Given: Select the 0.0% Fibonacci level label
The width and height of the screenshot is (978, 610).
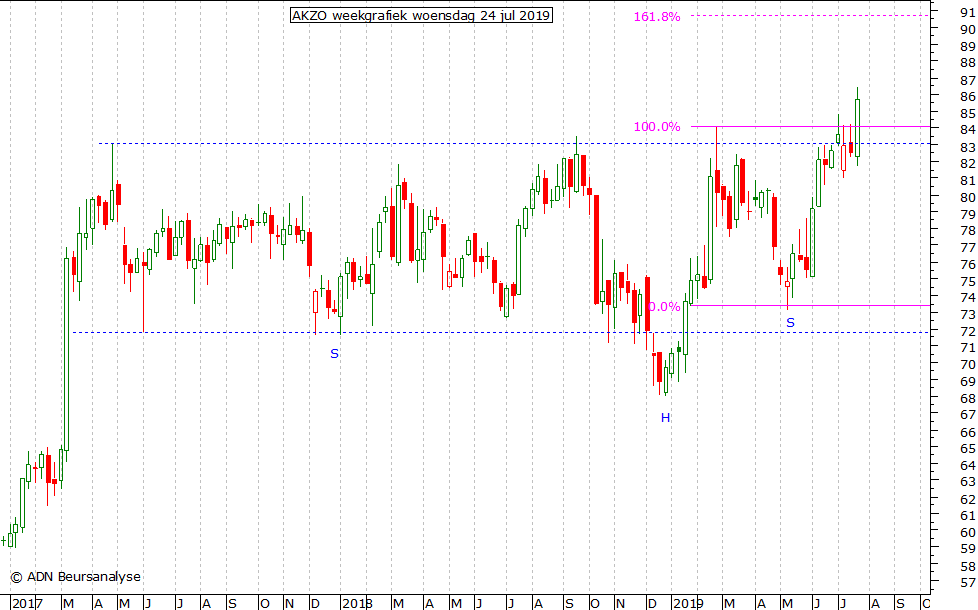Looking at the screenshot, I should pos(664,307).
